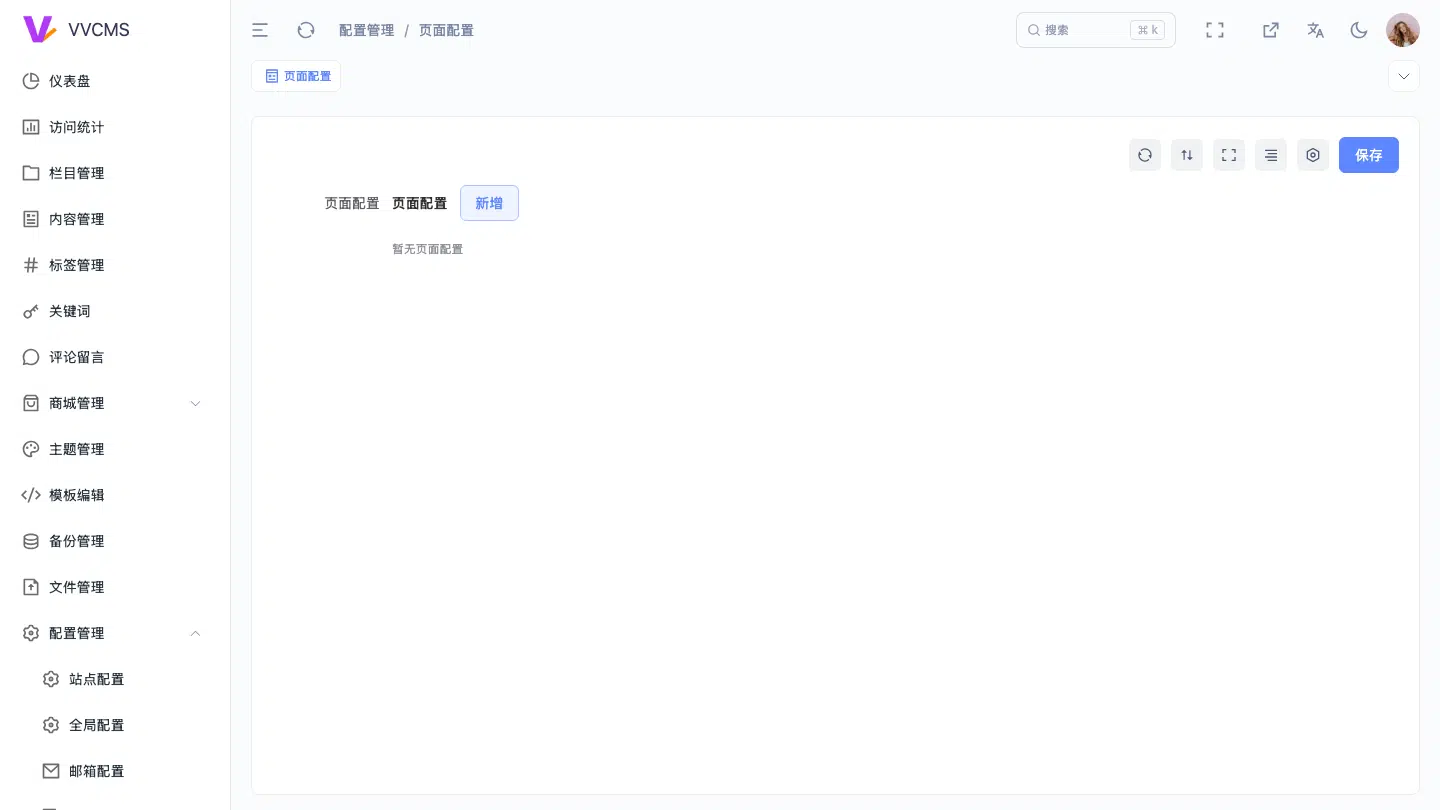Screen dimensions: 1440x810
Task: Open site with external link icon
Action: click(1270, 30)
